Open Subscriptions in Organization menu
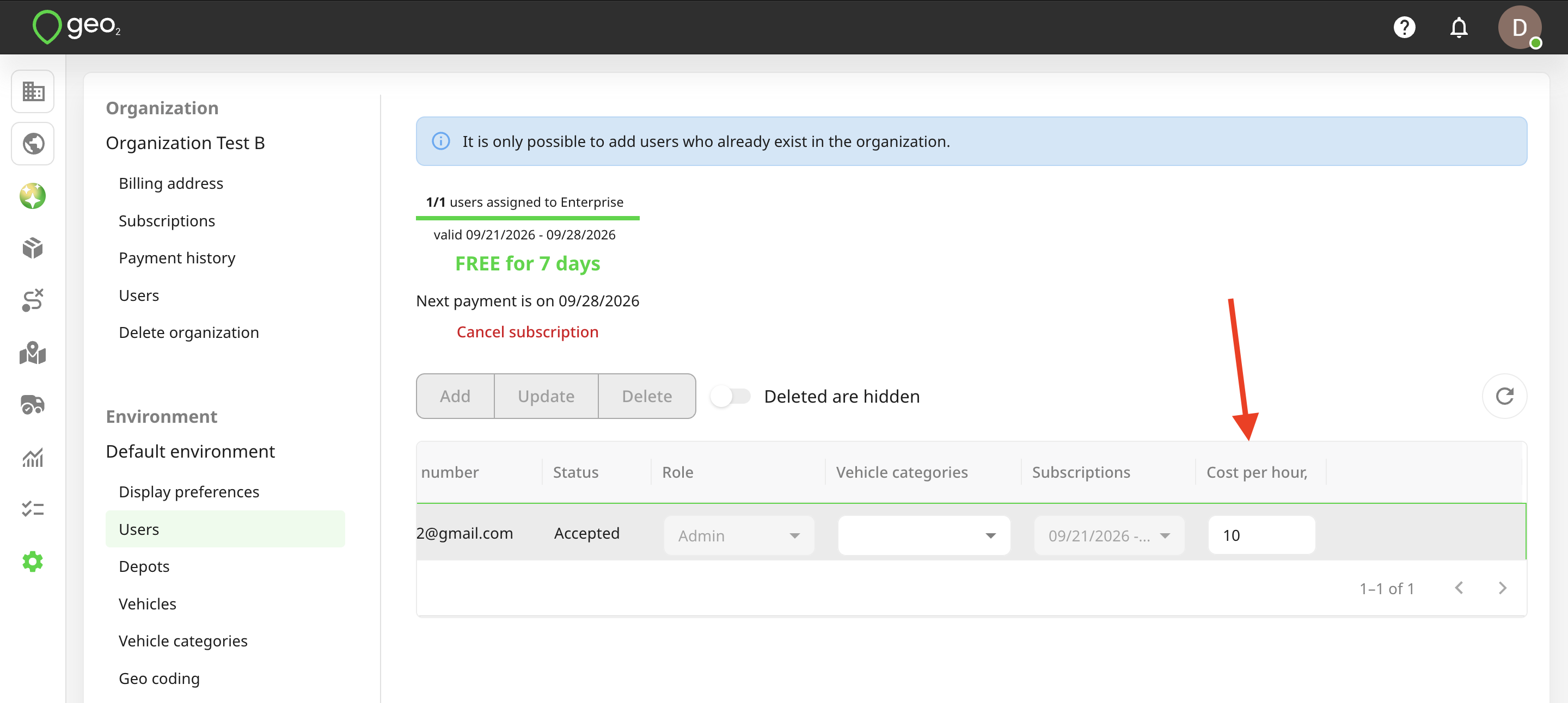 [167, 220]
